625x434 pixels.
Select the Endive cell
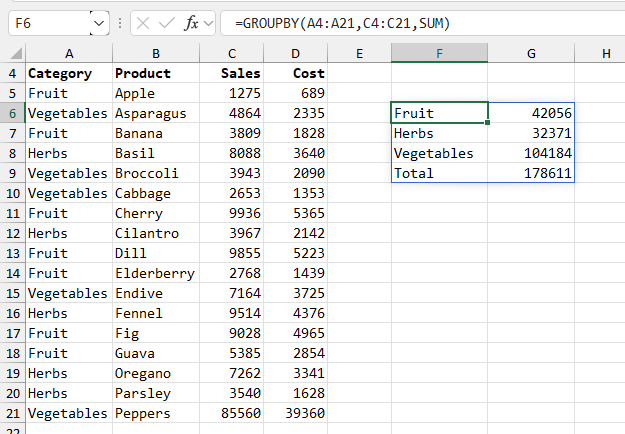156,293
